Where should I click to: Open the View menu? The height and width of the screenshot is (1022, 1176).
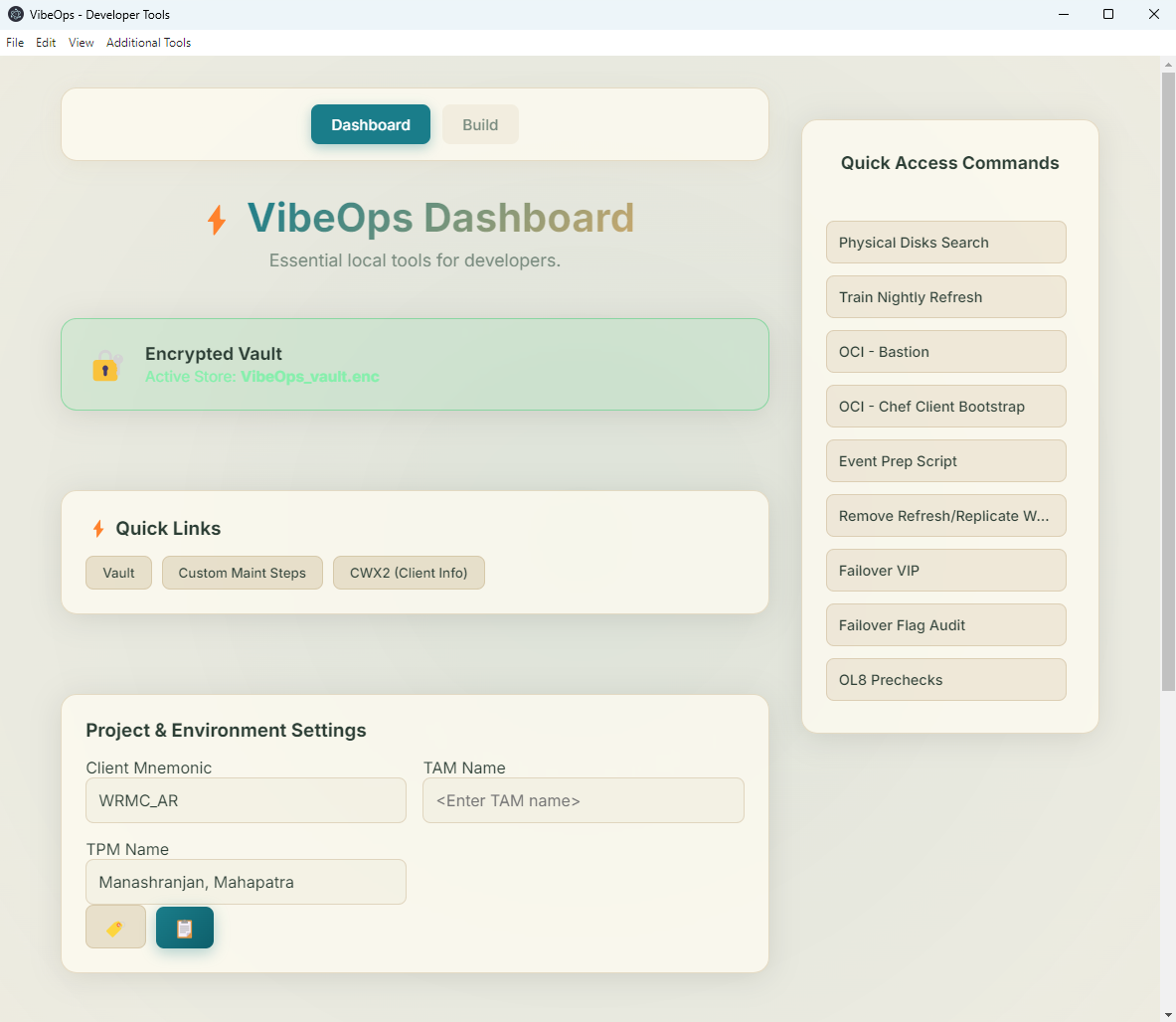(81, 43)
